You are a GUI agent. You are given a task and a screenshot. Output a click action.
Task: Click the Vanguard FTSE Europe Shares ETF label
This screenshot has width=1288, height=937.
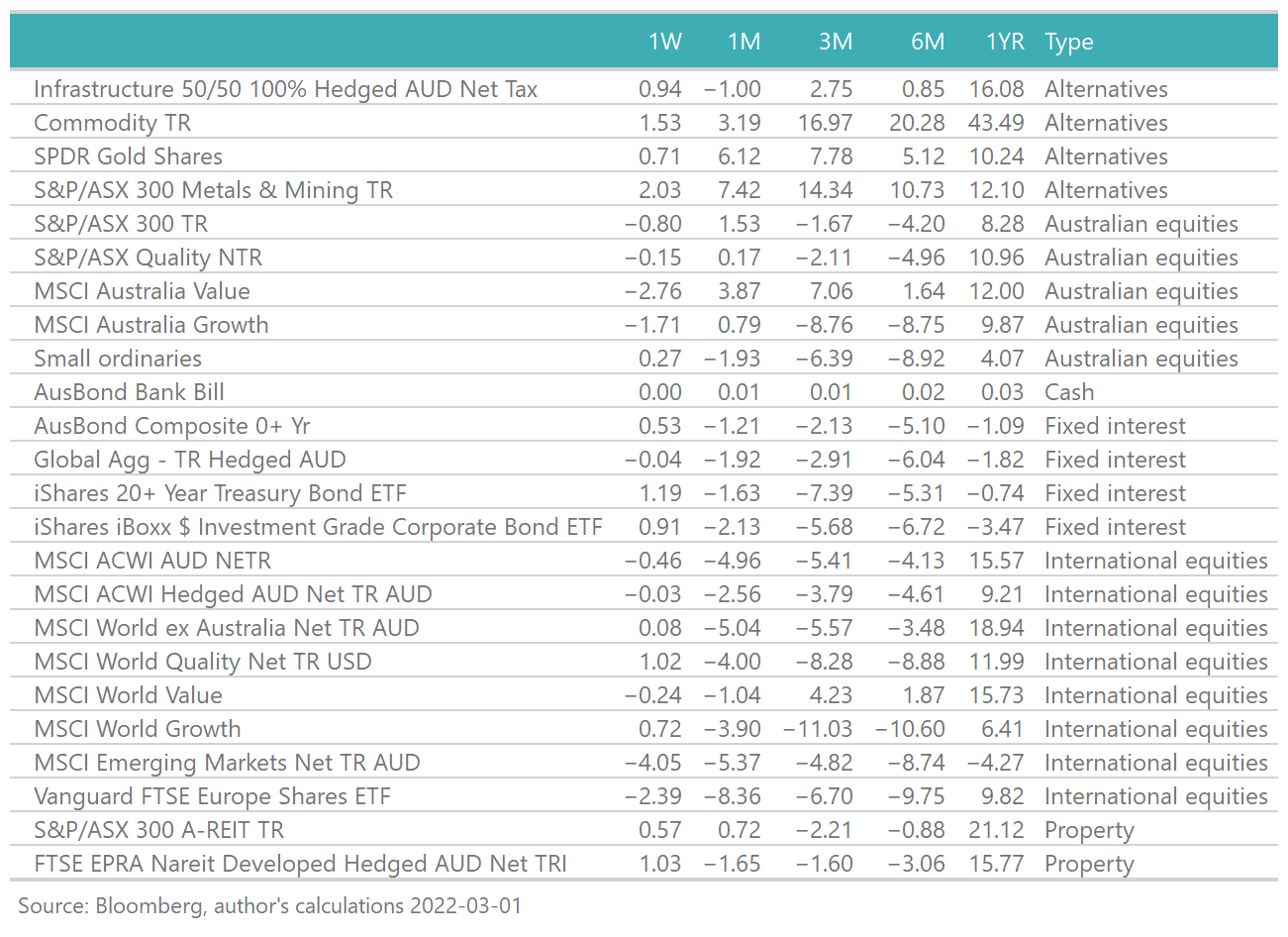pos(212,796)
